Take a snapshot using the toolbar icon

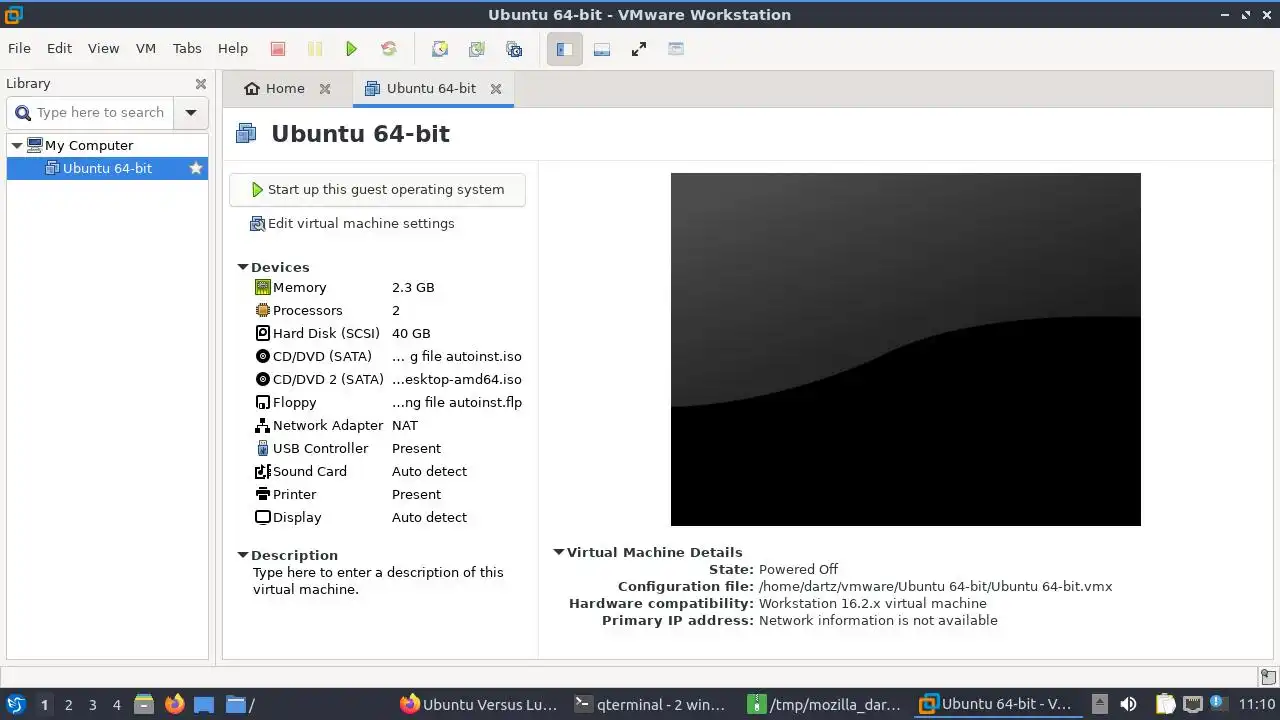pos(439,49)
